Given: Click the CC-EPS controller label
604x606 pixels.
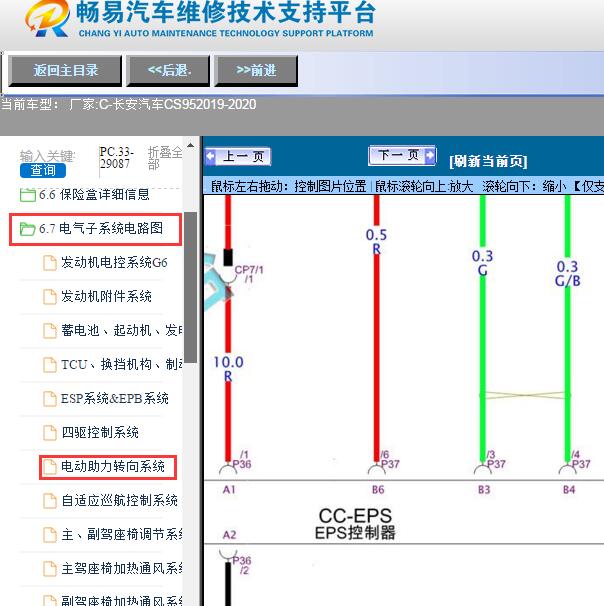Looking at the screenshot, I should click(355, 524).
